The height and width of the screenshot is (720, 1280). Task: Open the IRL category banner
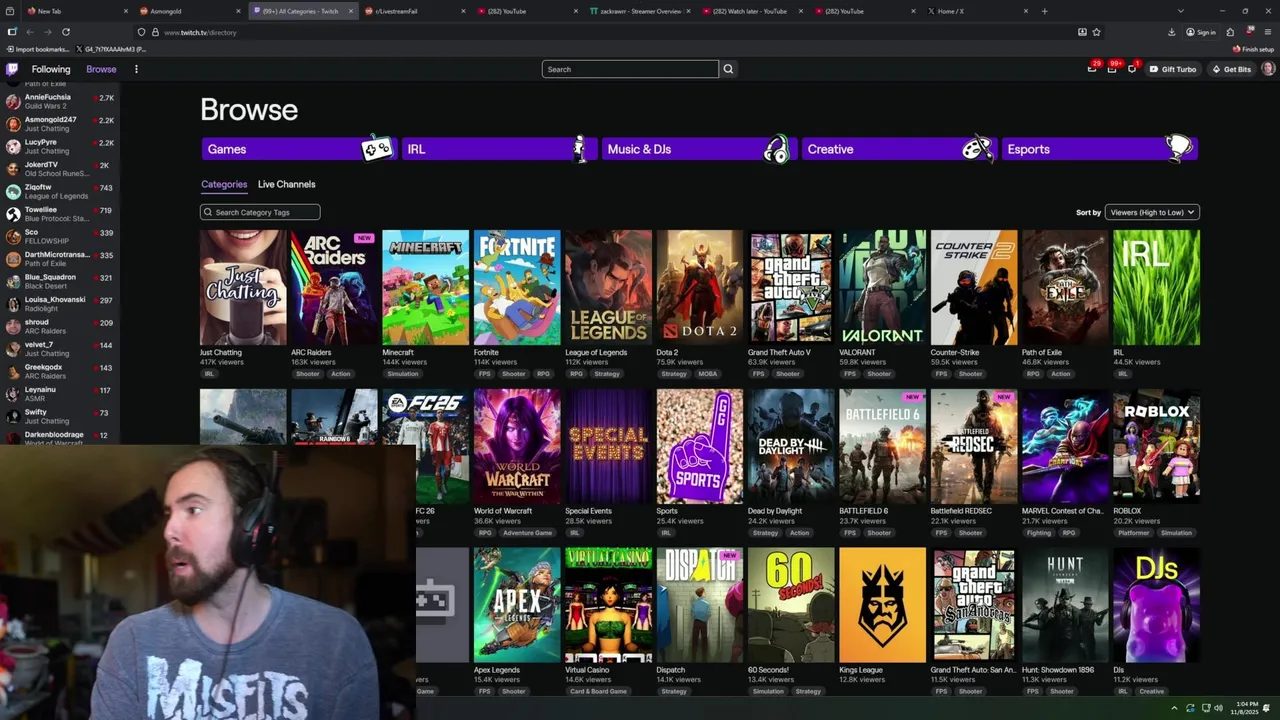point(498,149)
